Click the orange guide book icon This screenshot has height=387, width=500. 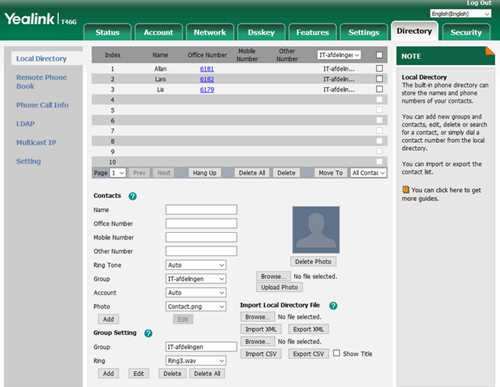(x=406, y=190)
